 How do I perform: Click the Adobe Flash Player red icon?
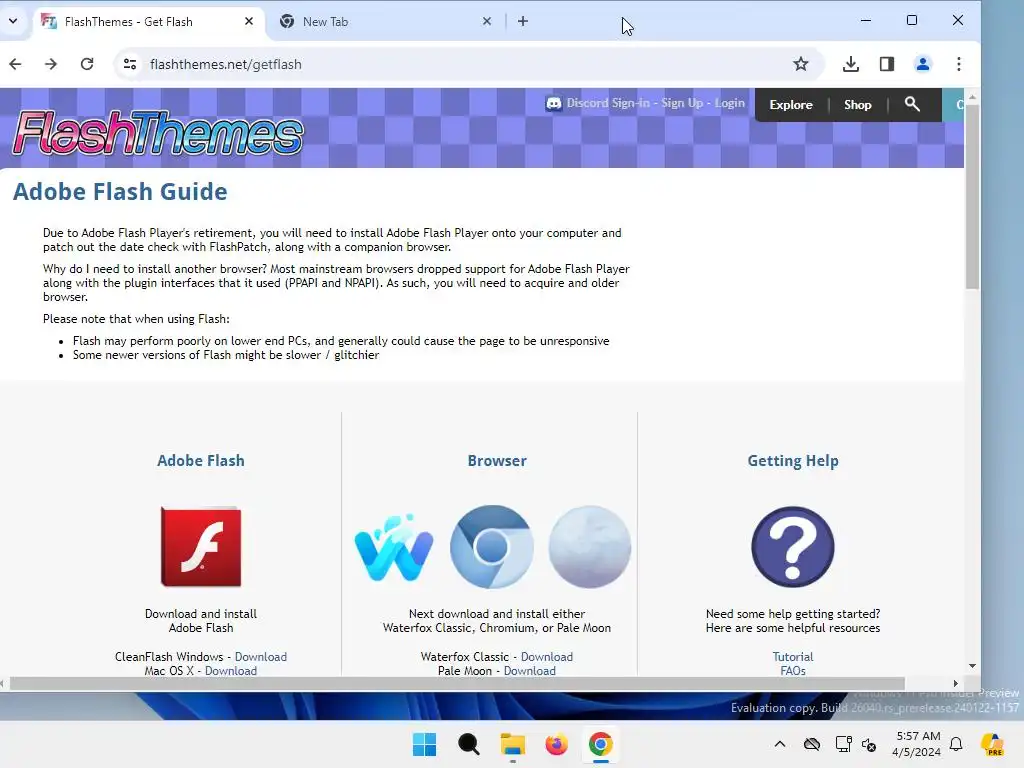201,547
